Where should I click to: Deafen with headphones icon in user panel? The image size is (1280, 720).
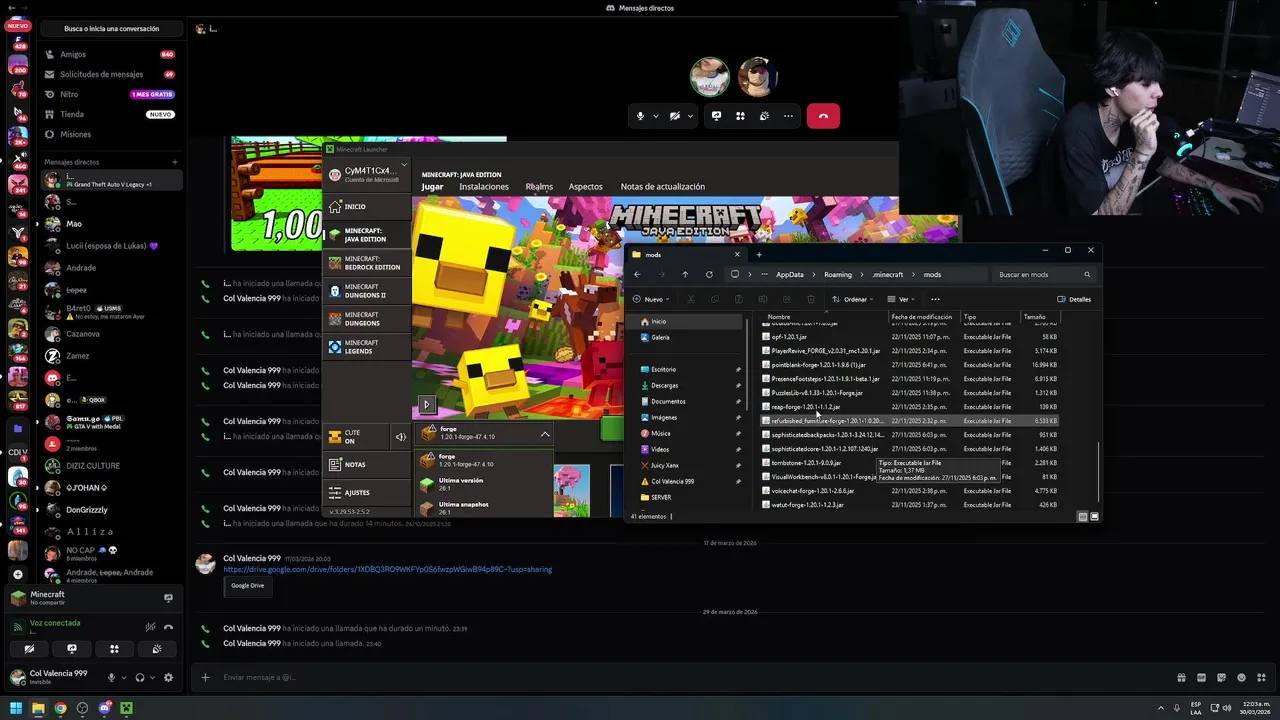click(x=140, y=677)
